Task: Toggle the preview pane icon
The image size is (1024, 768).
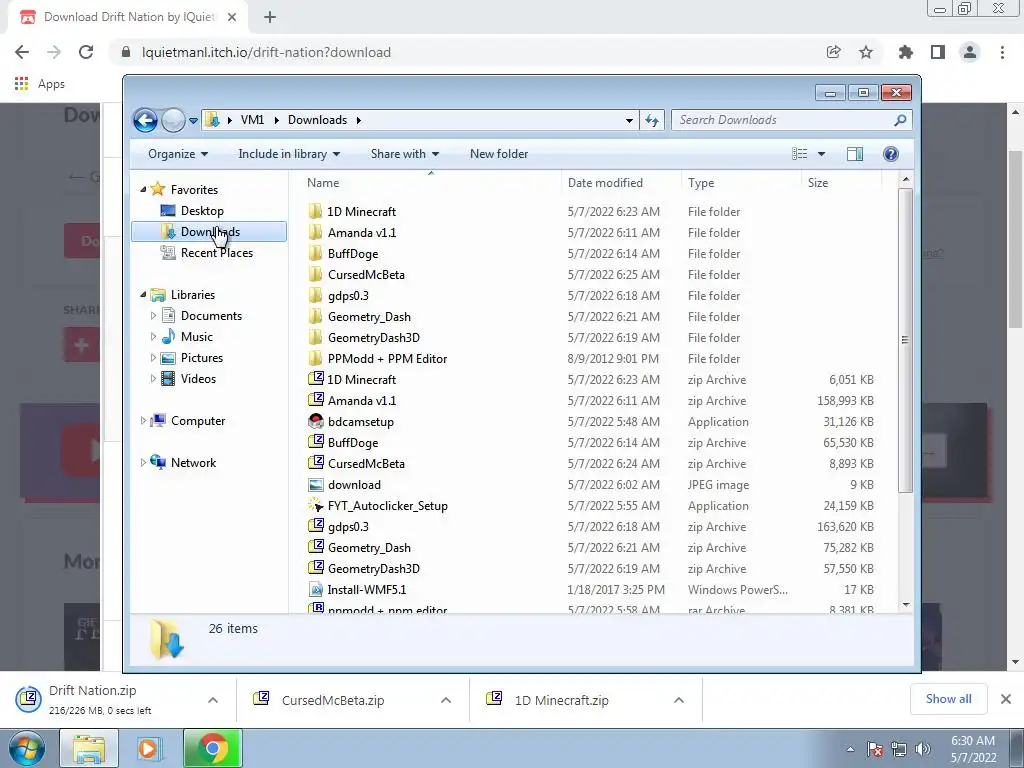Action: [x=855, y=154]
